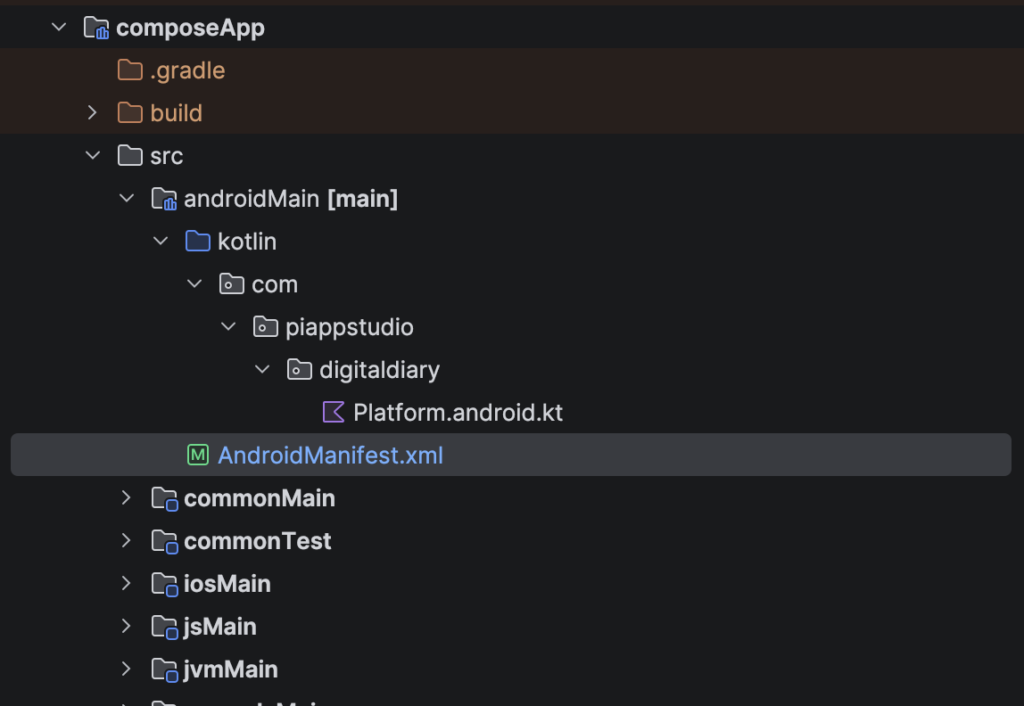
Task: Expand the commonMain source set
Action: (126, 498)
